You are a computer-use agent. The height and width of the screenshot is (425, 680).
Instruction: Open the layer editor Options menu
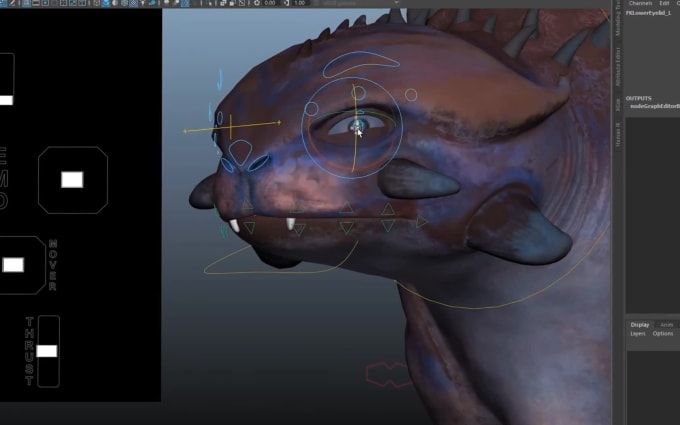(663, 333)
